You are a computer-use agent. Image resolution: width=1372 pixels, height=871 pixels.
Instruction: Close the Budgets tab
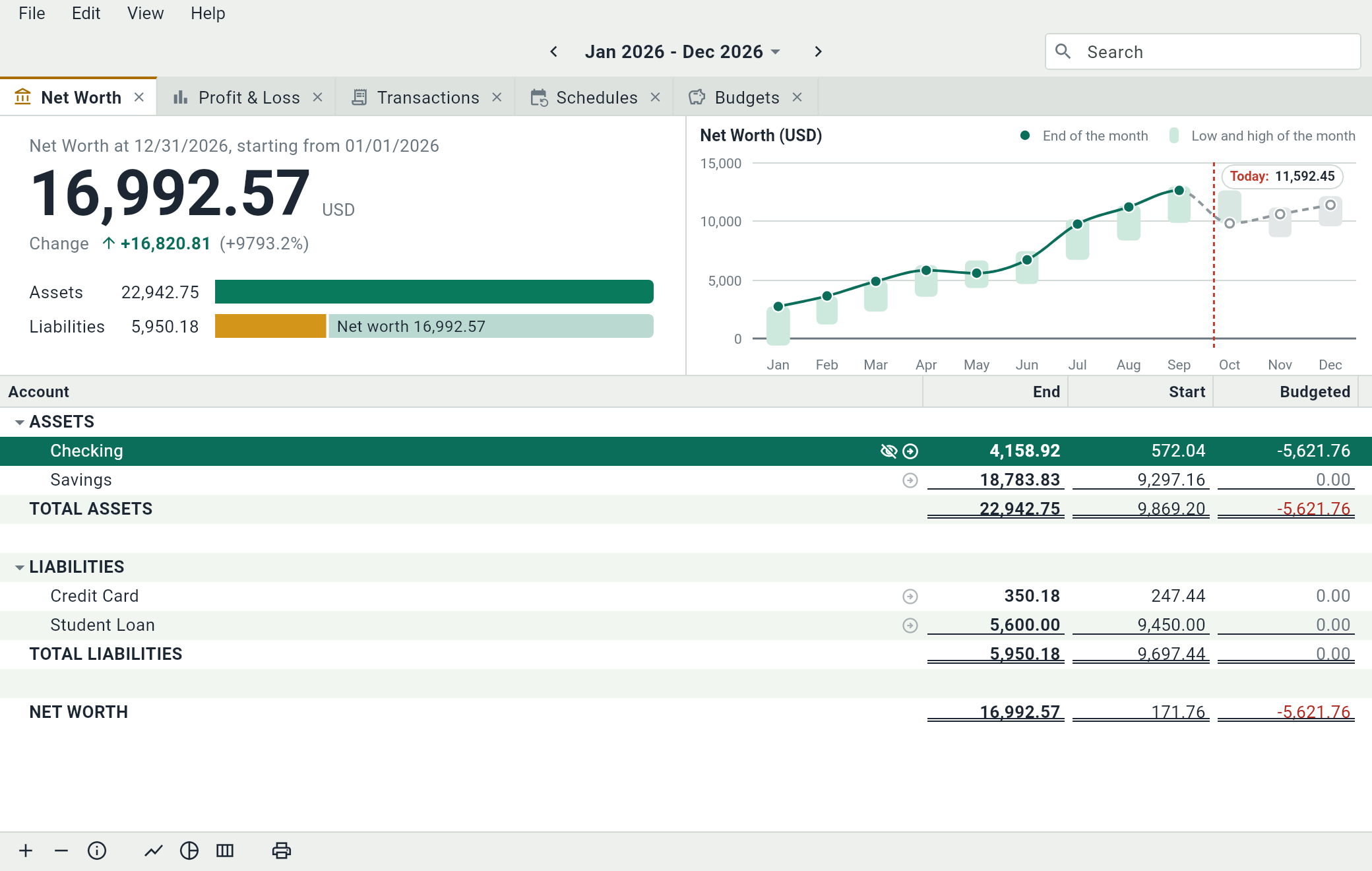tap(797, 97)
